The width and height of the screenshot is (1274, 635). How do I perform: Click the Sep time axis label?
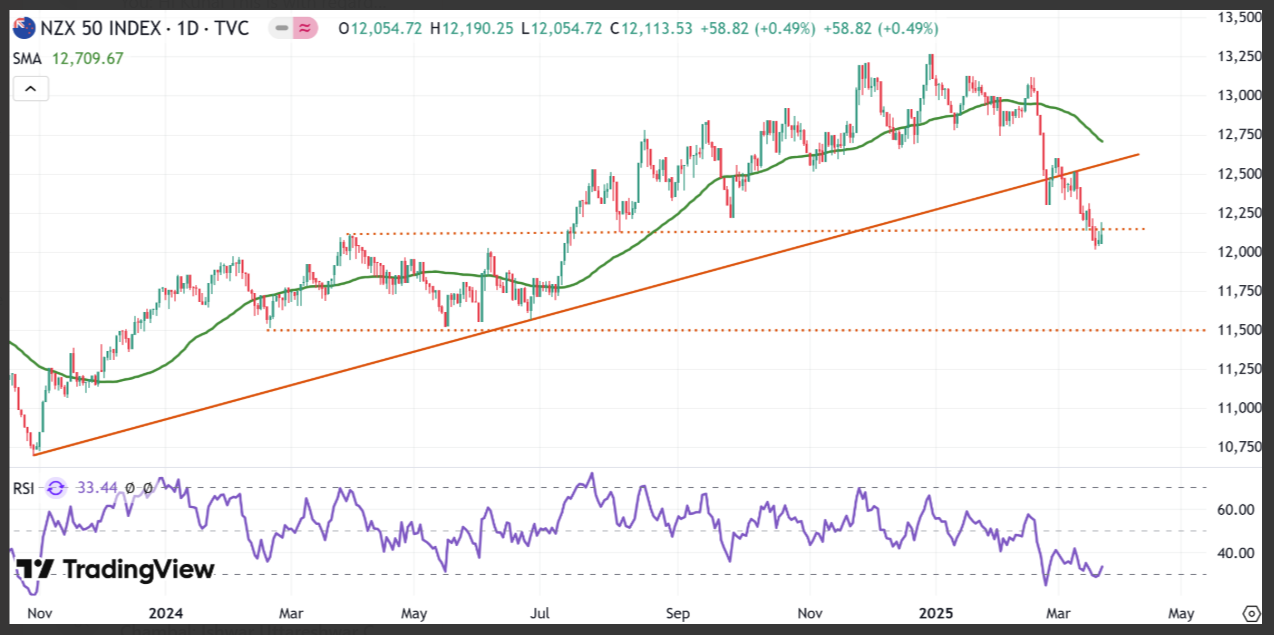[x=677, y=612]
